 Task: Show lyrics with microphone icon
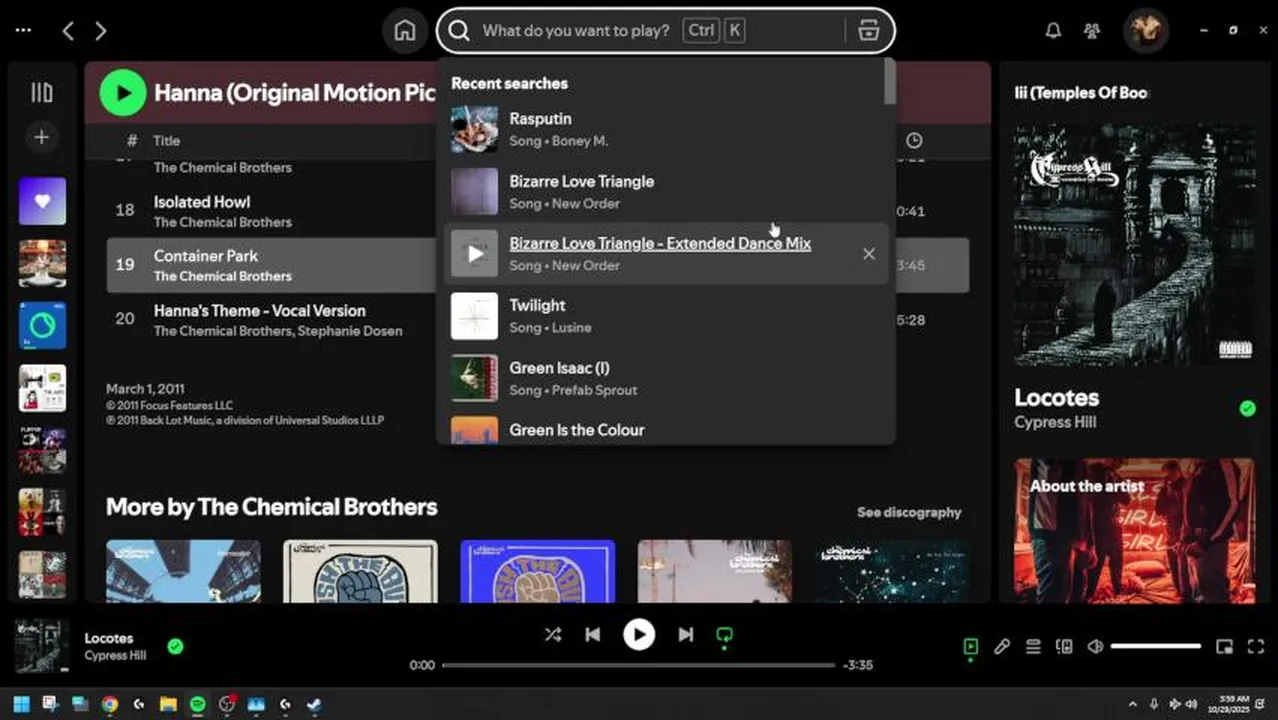pyautogui.click(x=1002, y=647)
